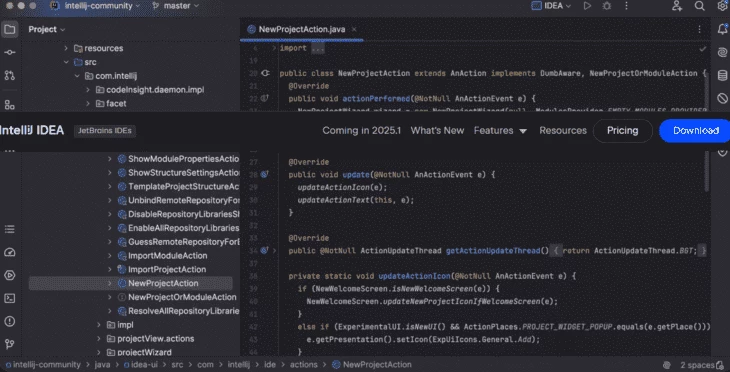Expand the impl package in tree

click(99, 325)
